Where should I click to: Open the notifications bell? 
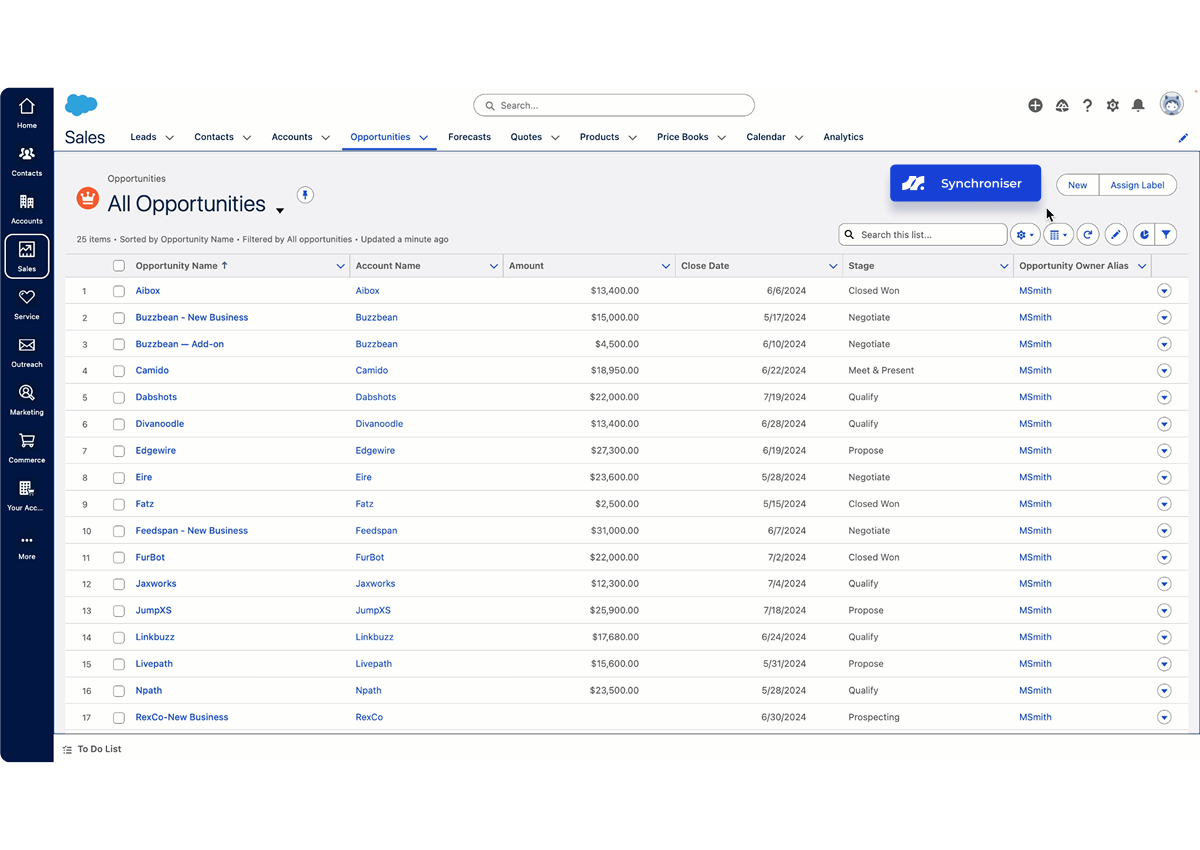pyautogui.click(x=1138, y=105)
